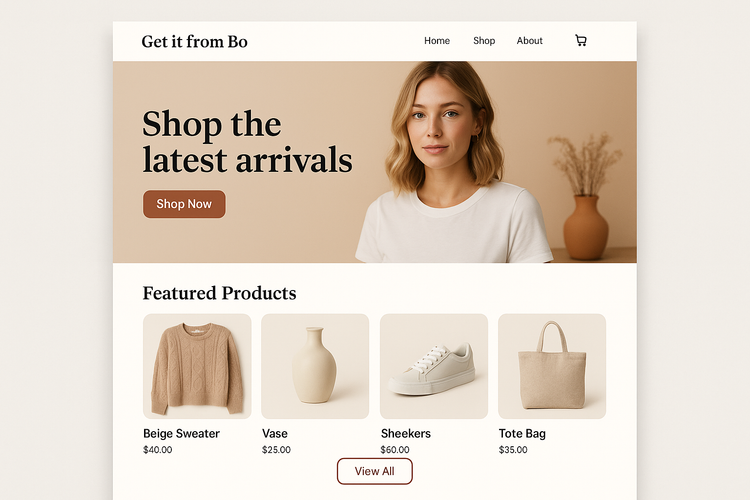Screen dimensions: 750x500
Task: Click the Shop Now button
Action: click(x=184, y=204)
